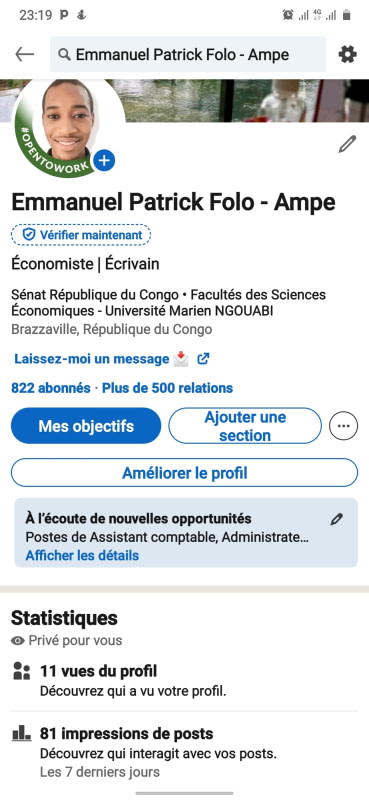Tap the blue plus on profile photo
Screen dimensions: 369x800
pos(104,161)
